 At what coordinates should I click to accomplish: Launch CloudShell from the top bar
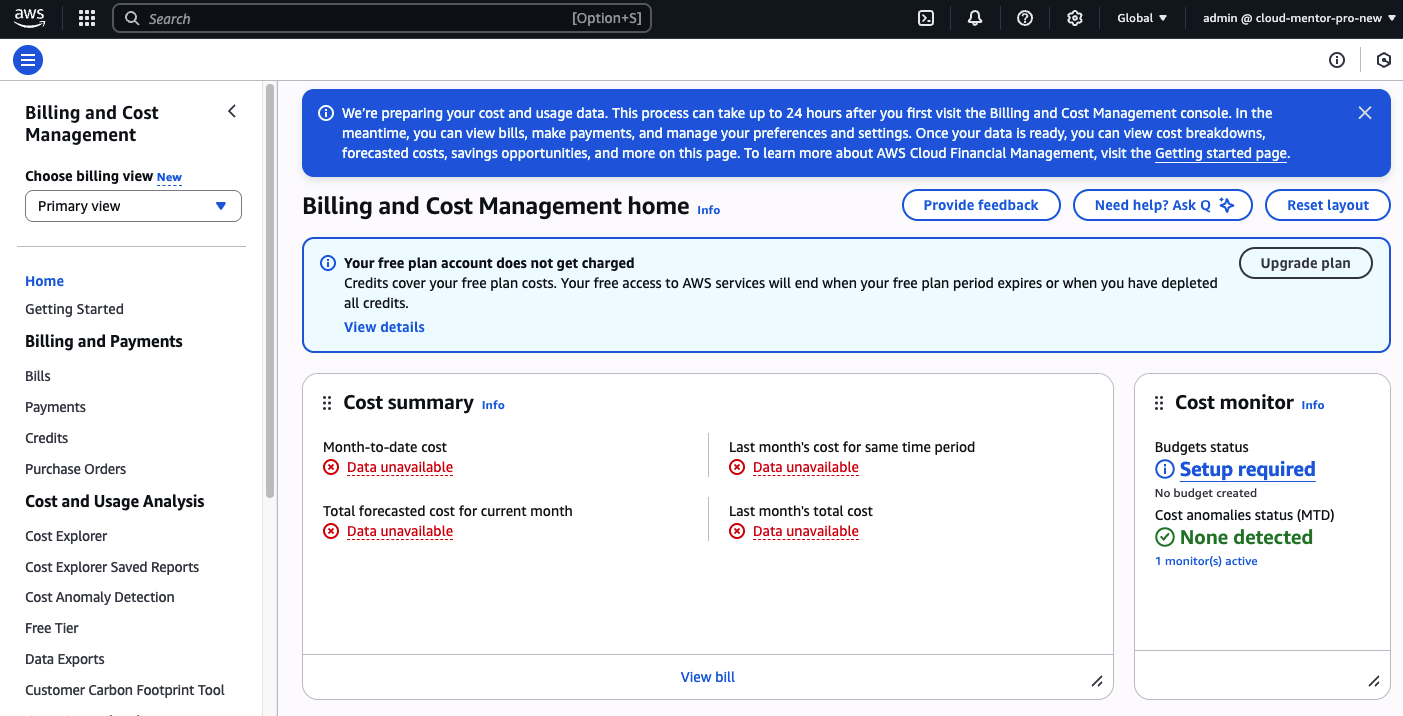tap(926, 18)
